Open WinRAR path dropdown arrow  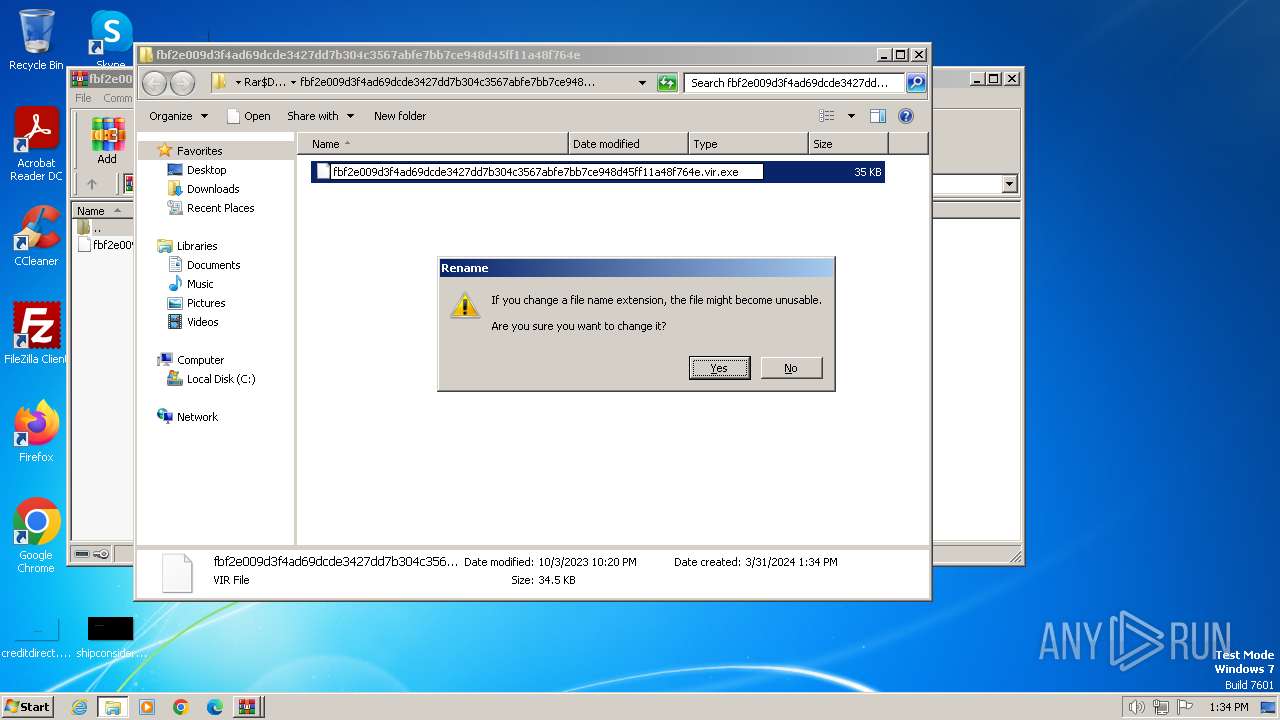pyautogui.click(x=1009, y=184)
